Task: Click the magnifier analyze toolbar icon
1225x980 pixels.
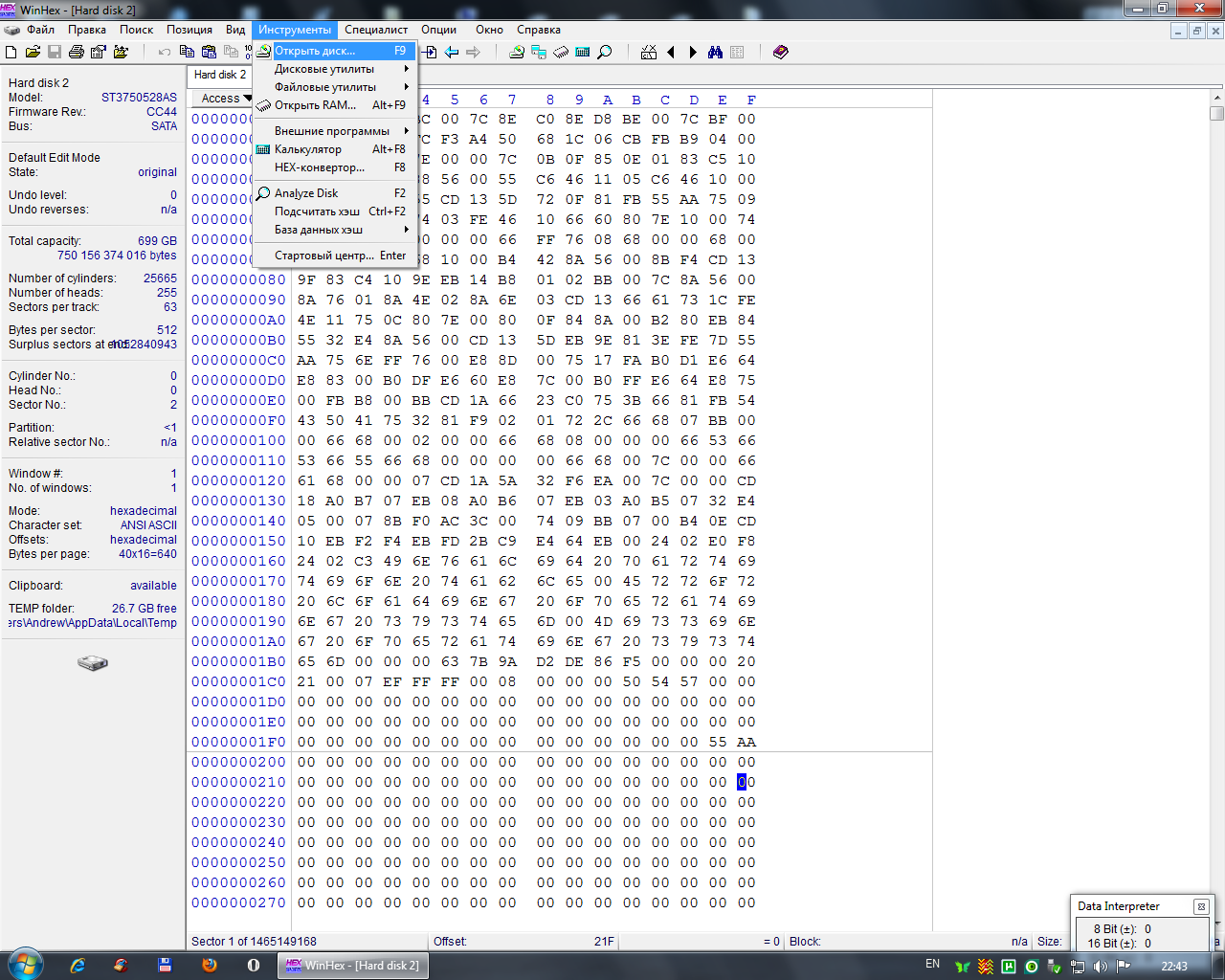Action: (x=605, y=52)
